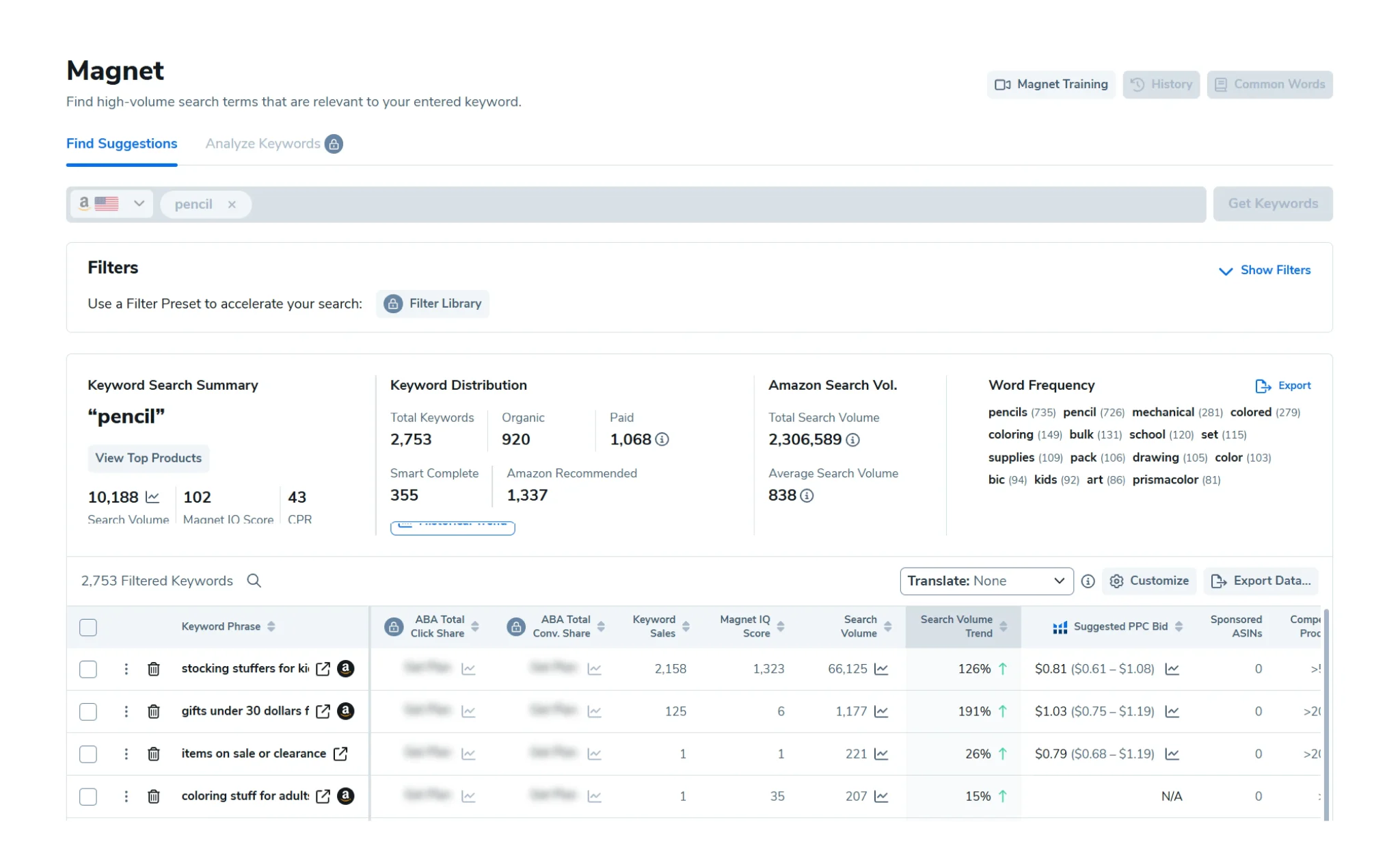Open the Amazon US marketplace dropdown
The width and height of the screenshot is (1400, 861).
coord(111,204)
